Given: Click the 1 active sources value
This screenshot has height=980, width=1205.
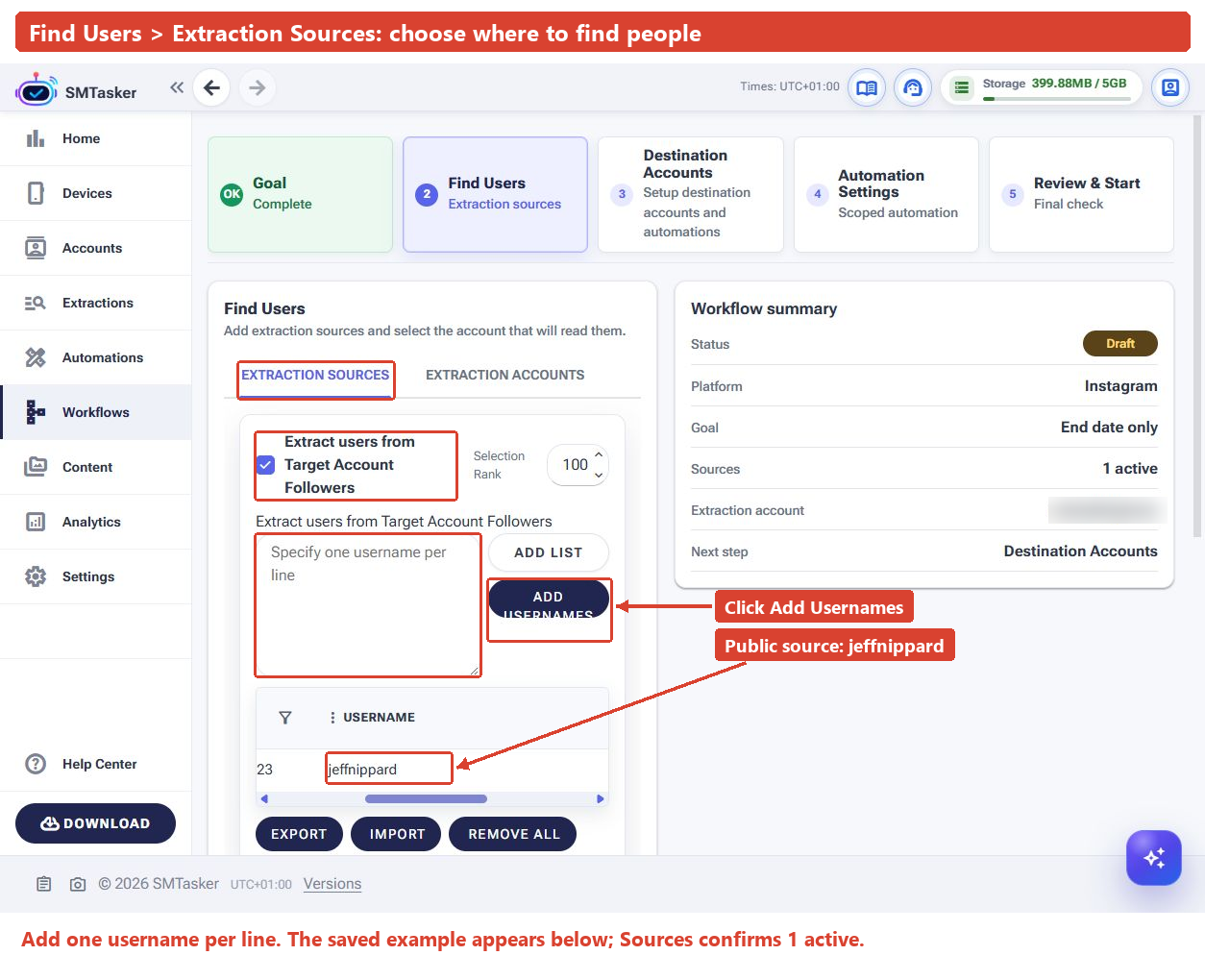Looking at the screenshot, I should [x=1130, y=469].
